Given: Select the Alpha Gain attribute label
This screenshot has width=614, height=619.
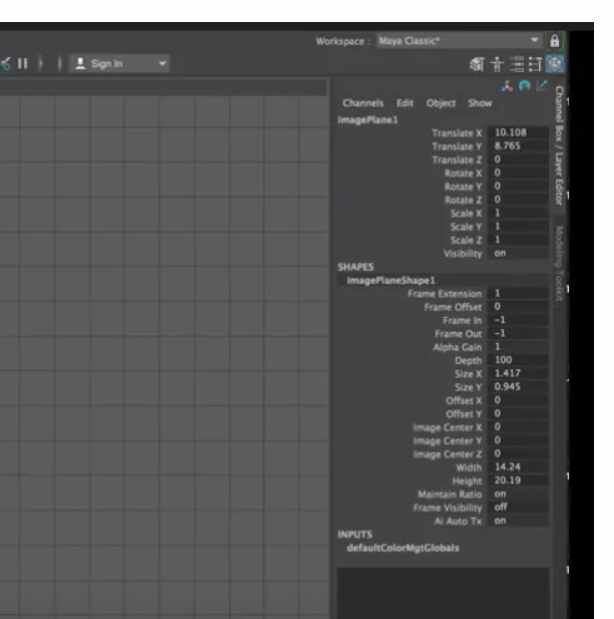Looking at the screenshot, I should click(457, 347).
